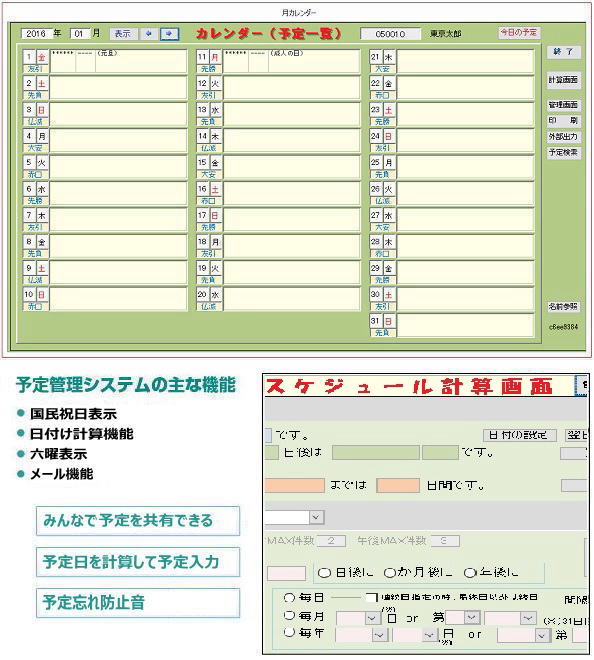Open the 毎月 day-of-month dropdown
Screen dimensions: 594x660
[x=372, y=618]
